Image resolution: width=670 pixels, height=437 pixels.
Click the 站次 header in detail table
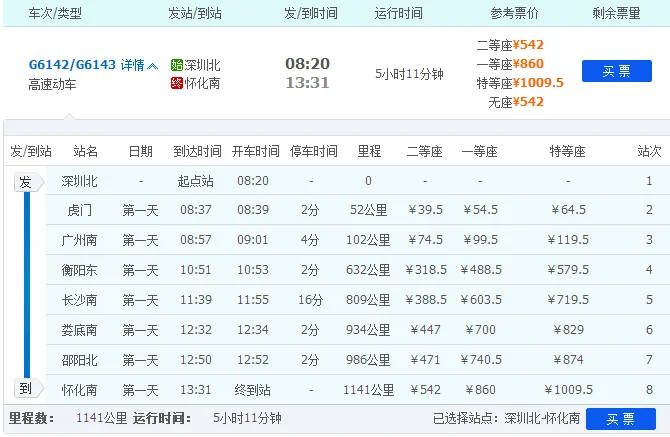649,151
